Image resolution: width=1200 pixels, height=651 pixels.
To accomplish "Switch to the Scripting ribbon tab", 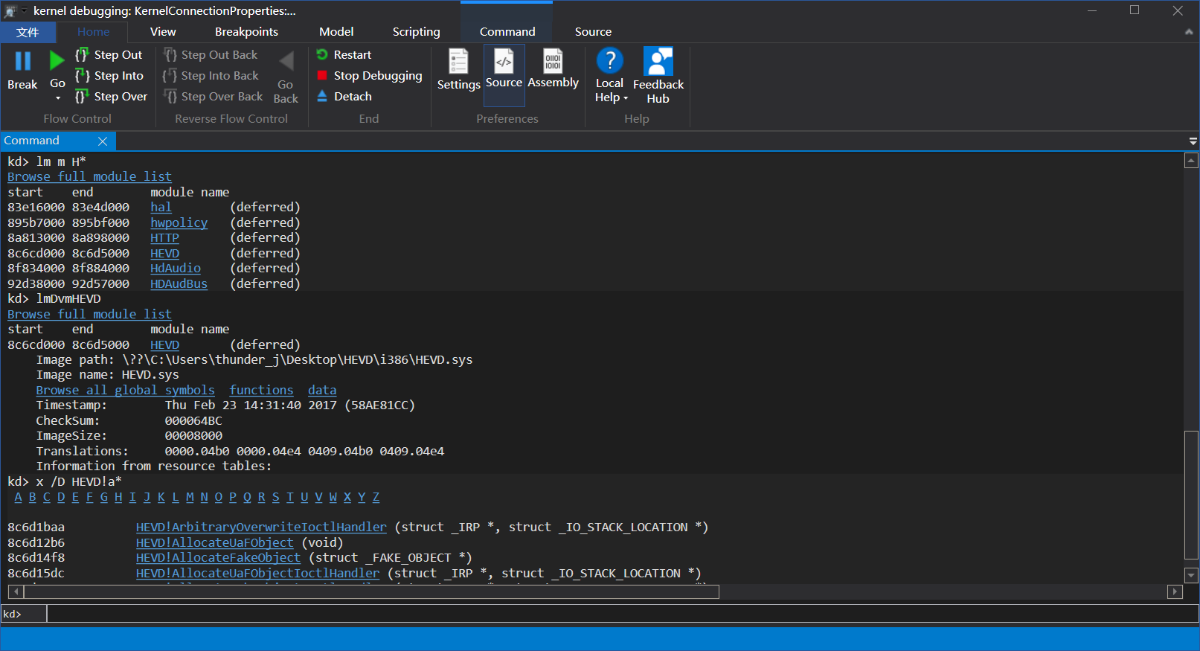I will coord(416,32).
